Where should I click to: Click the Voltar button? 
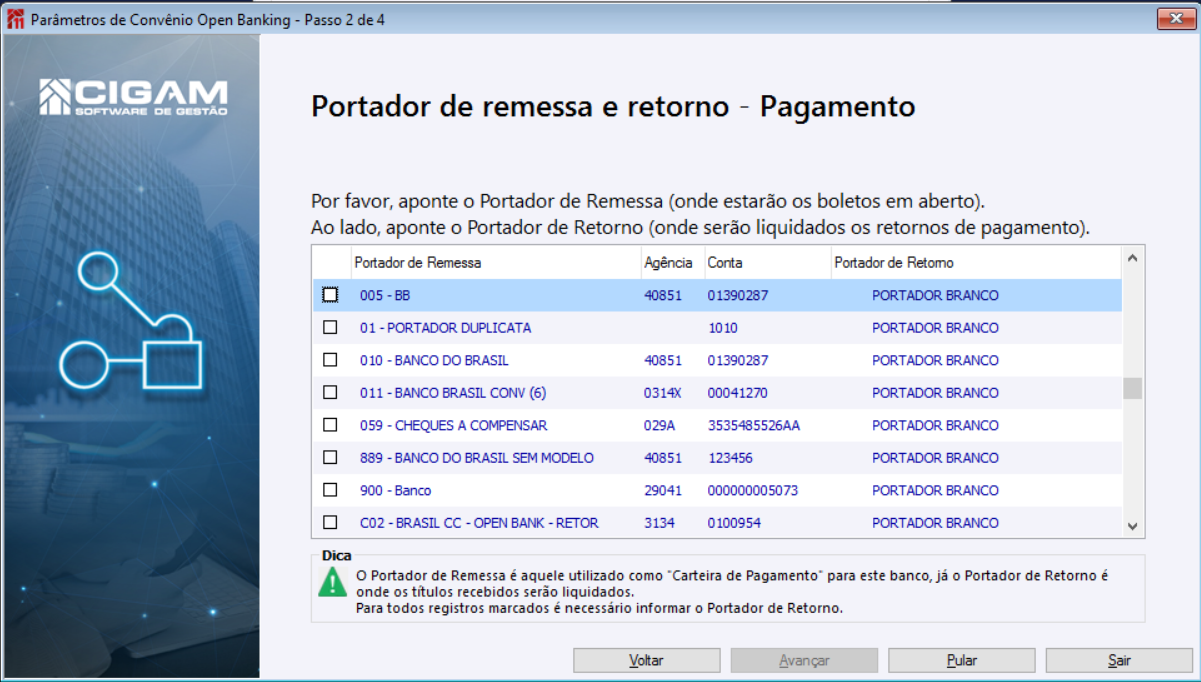point(646,660)
